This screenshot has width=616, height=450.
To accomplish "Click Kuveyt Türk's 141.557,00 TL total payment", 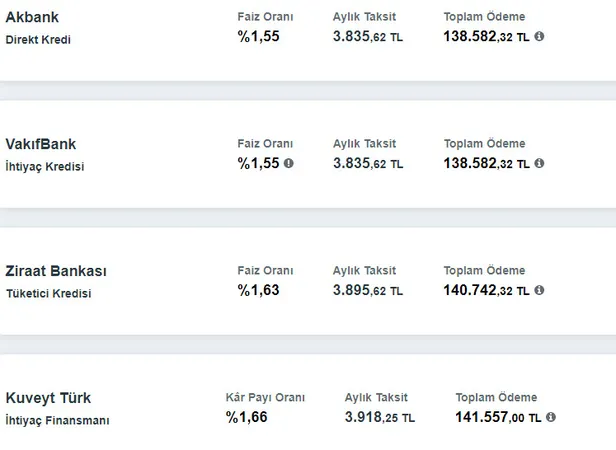I will pyautogui.click(x=499, y=417).
